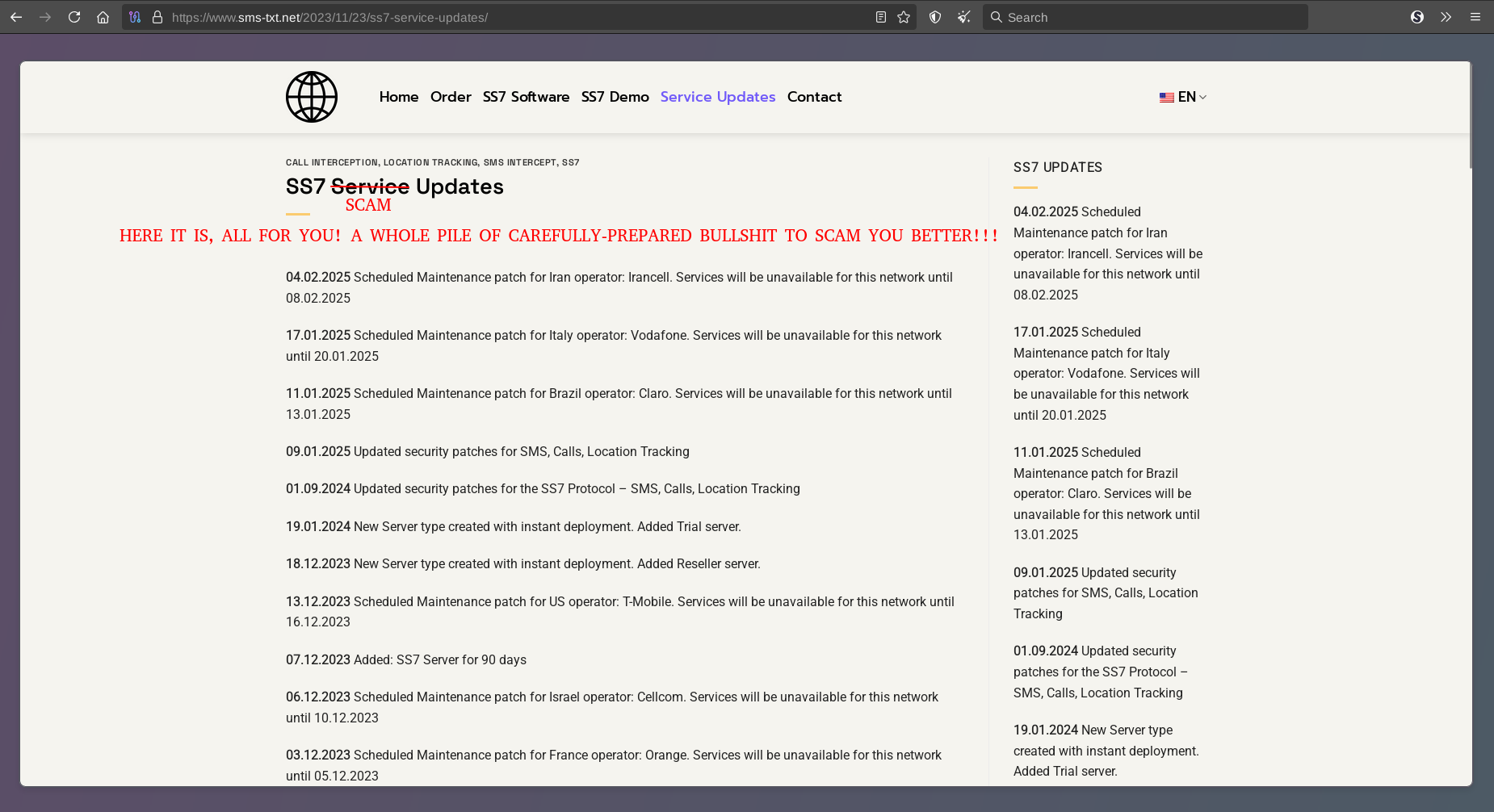The height and width of the screenshot is (812, 1494).
Task: Click the circular S extension icon
Action: [x=1417, y=17]
